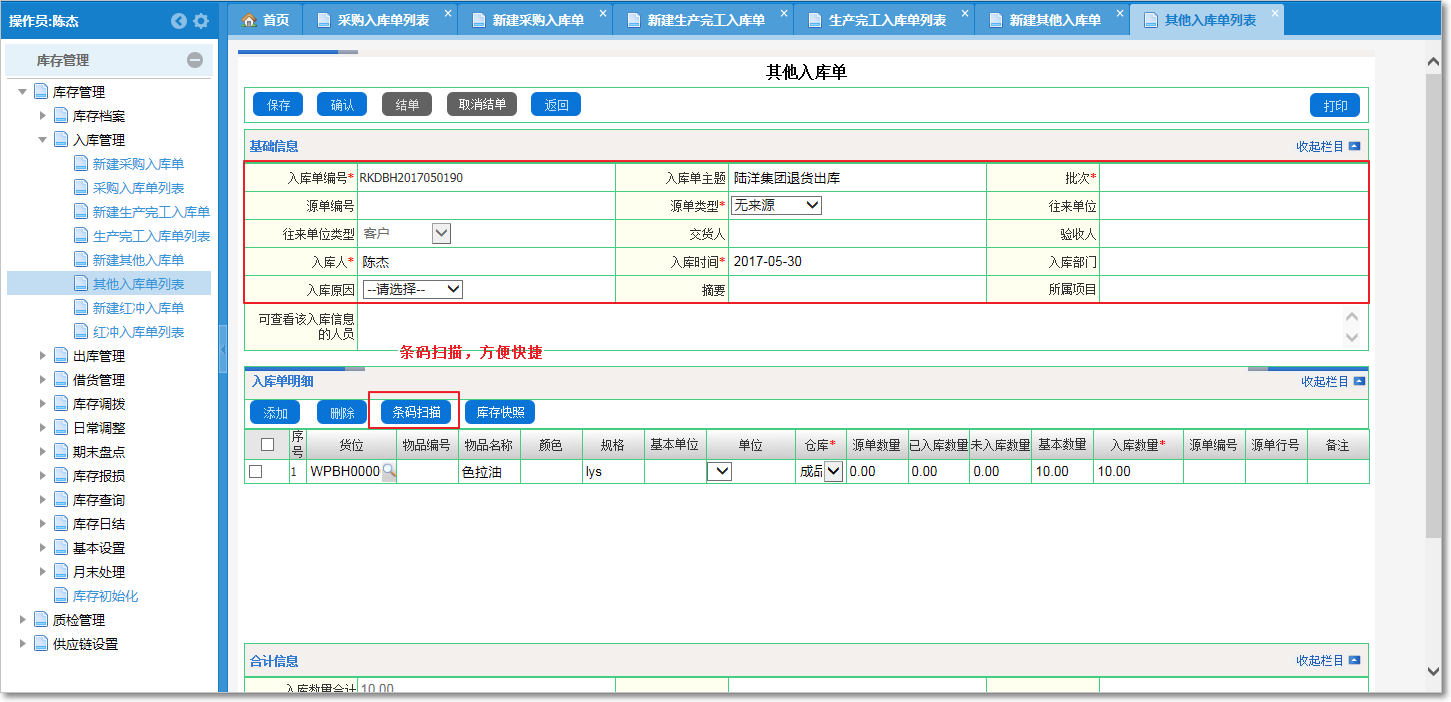The image size is (1451, 702).
Task: Open the 源单类型 dropdown
Action: coord(776,205)
